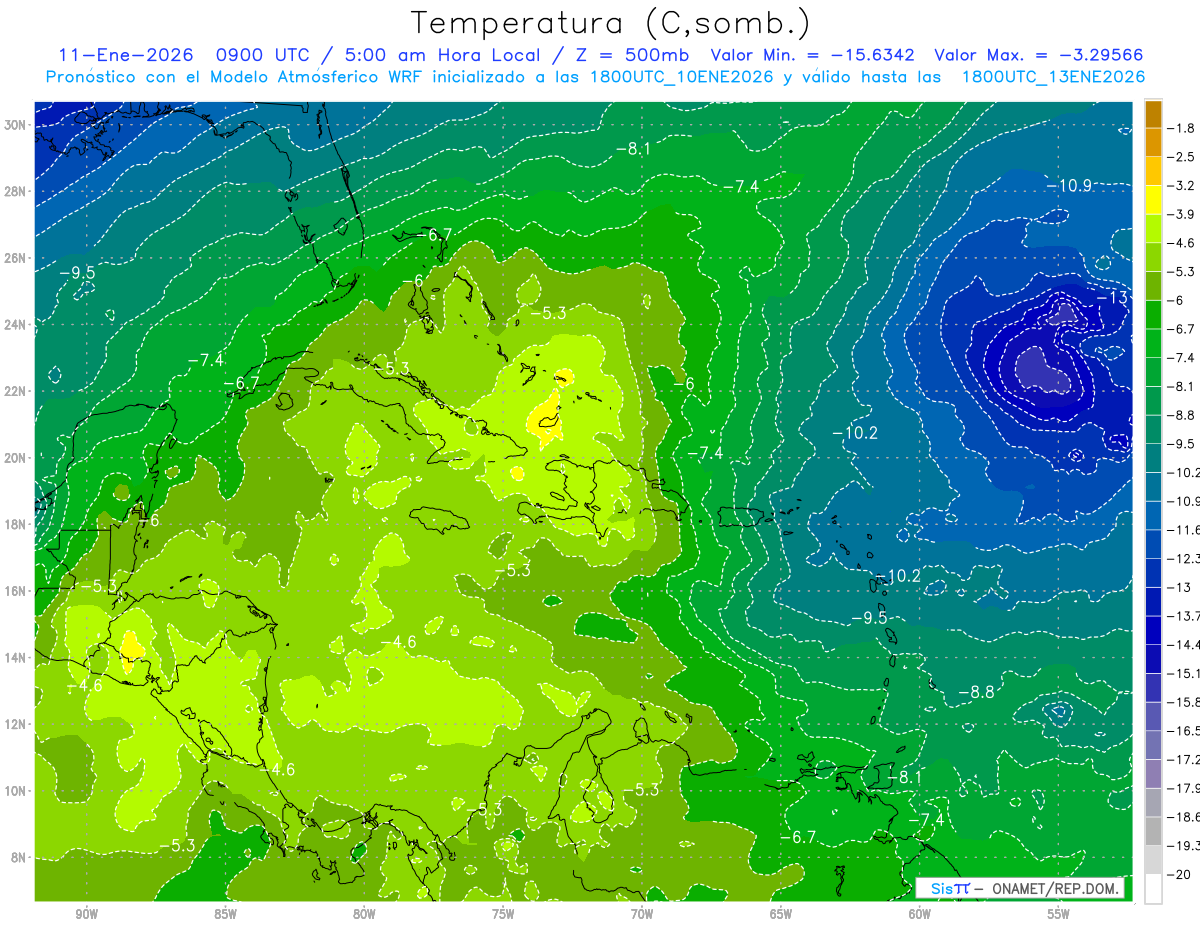Click the "75W" longitude axis label
Image resolution: width=1200 pixels, height=927 pixels.
[503, 914]
